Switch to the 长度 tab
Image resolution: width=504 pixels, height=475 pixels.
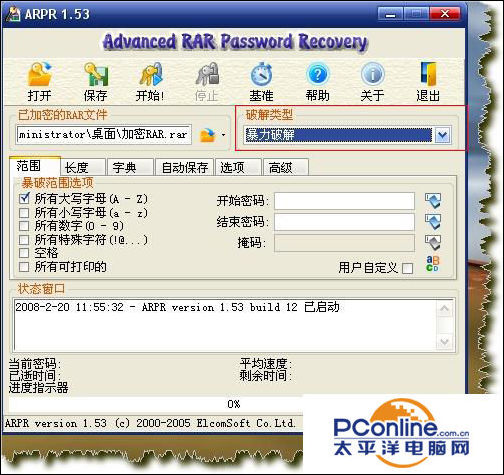tap(83, 167)
